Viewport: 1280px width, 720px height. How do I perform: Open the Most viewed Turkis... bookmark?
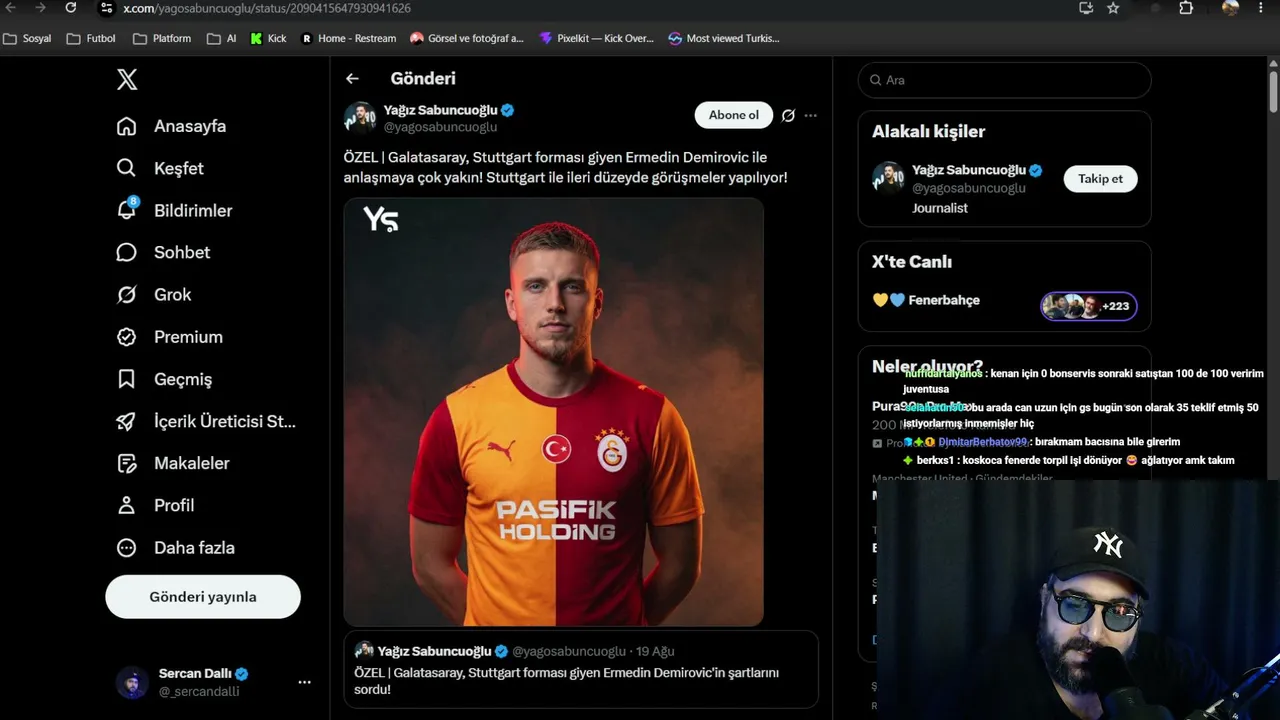724,38
